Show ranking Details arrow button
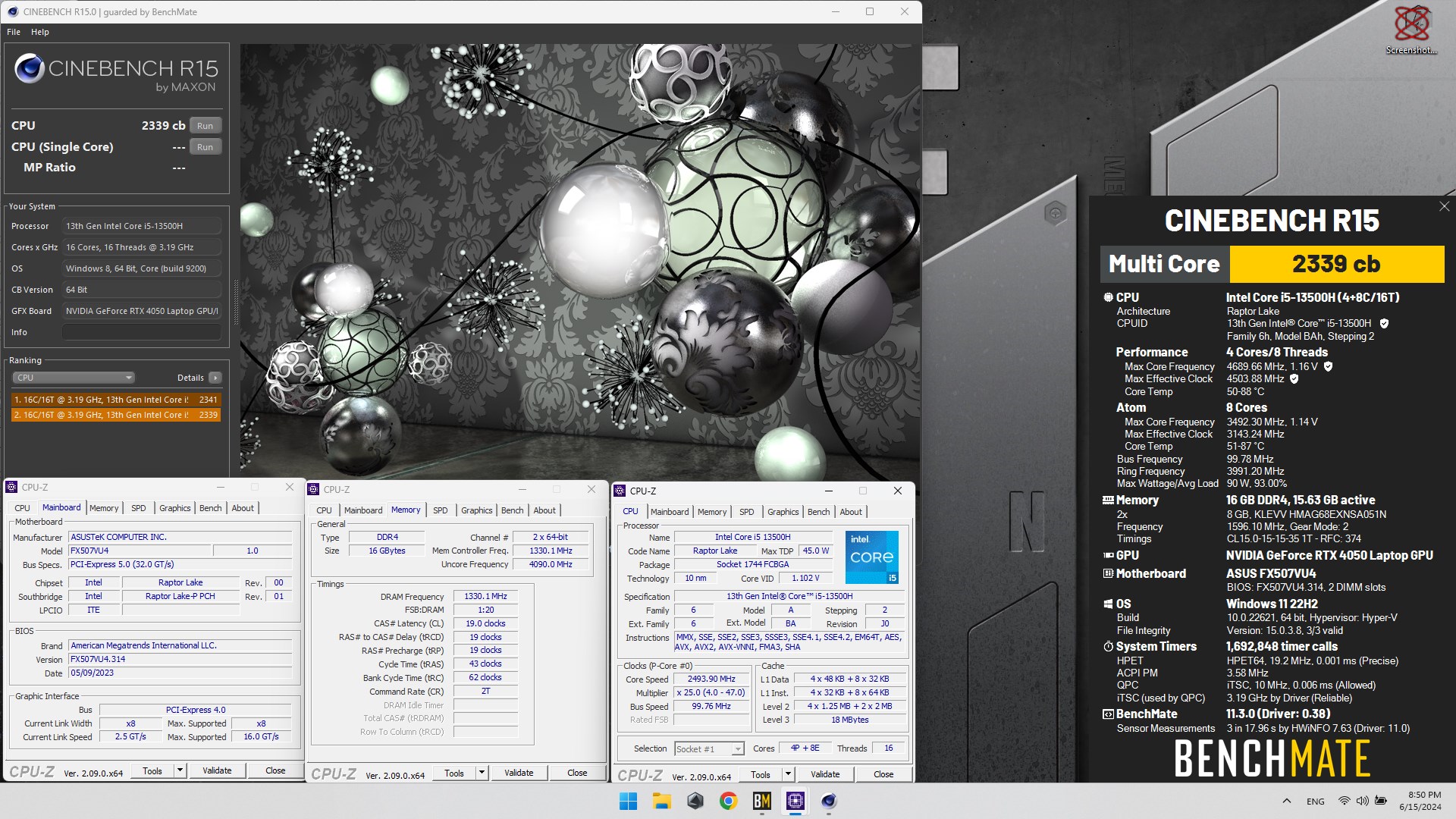This screenshot has height=819, width=1456. coord(215,378)
